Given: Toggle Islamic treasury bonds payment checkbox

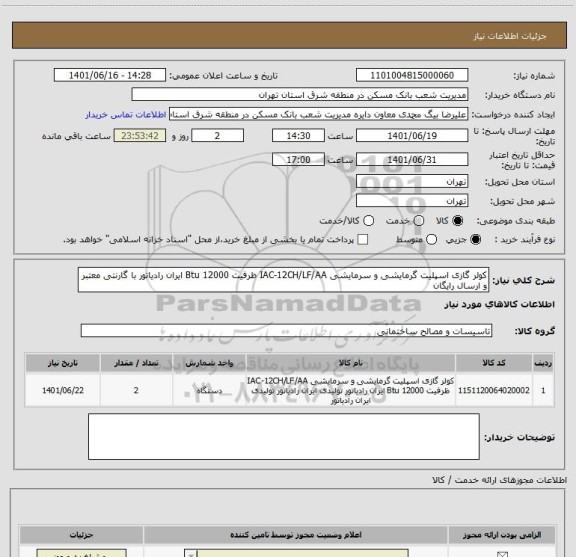Looking at the screenshot, I should tap(363, 240).
